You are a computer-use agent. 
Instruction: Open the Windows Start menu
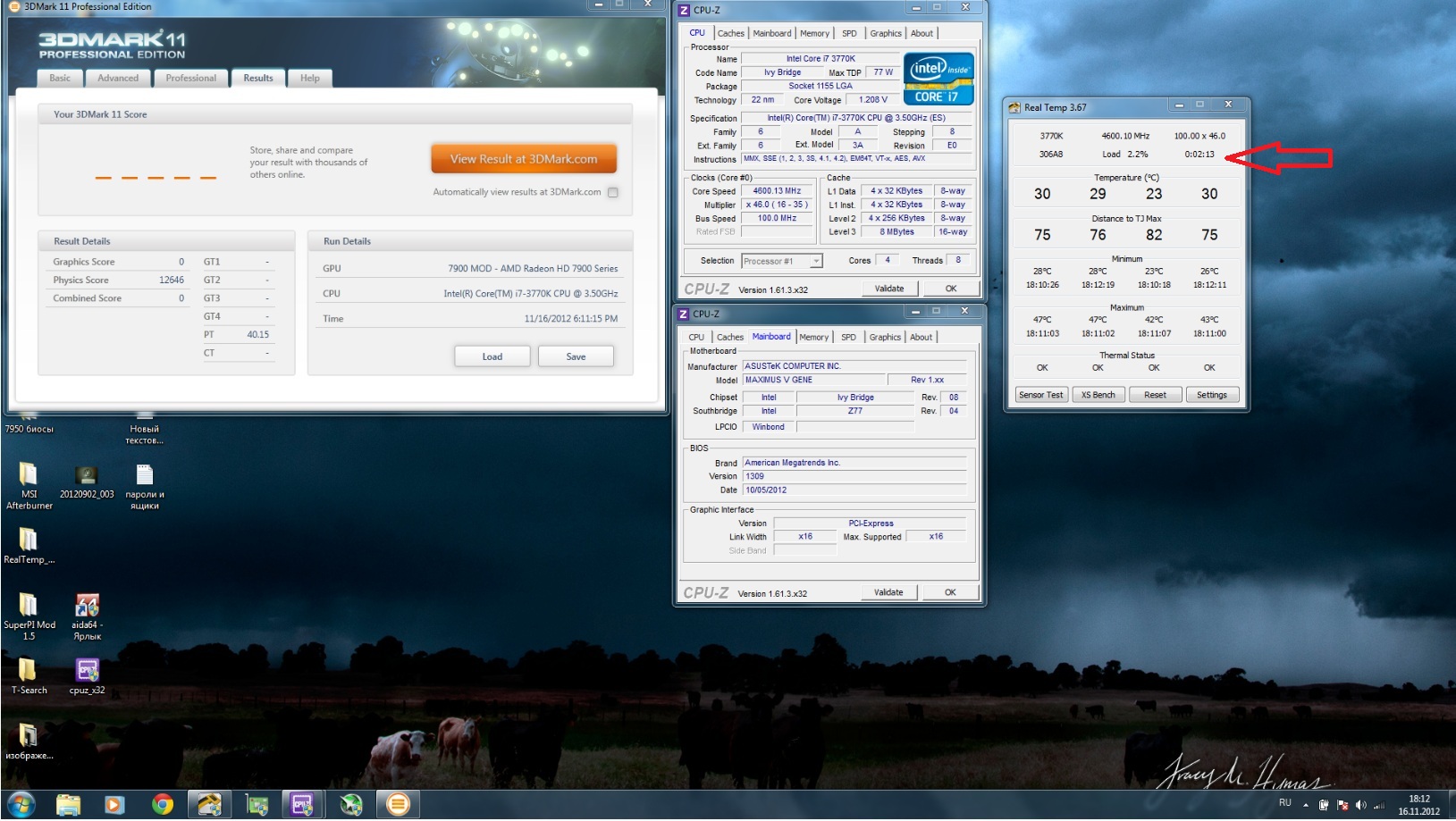21,804
